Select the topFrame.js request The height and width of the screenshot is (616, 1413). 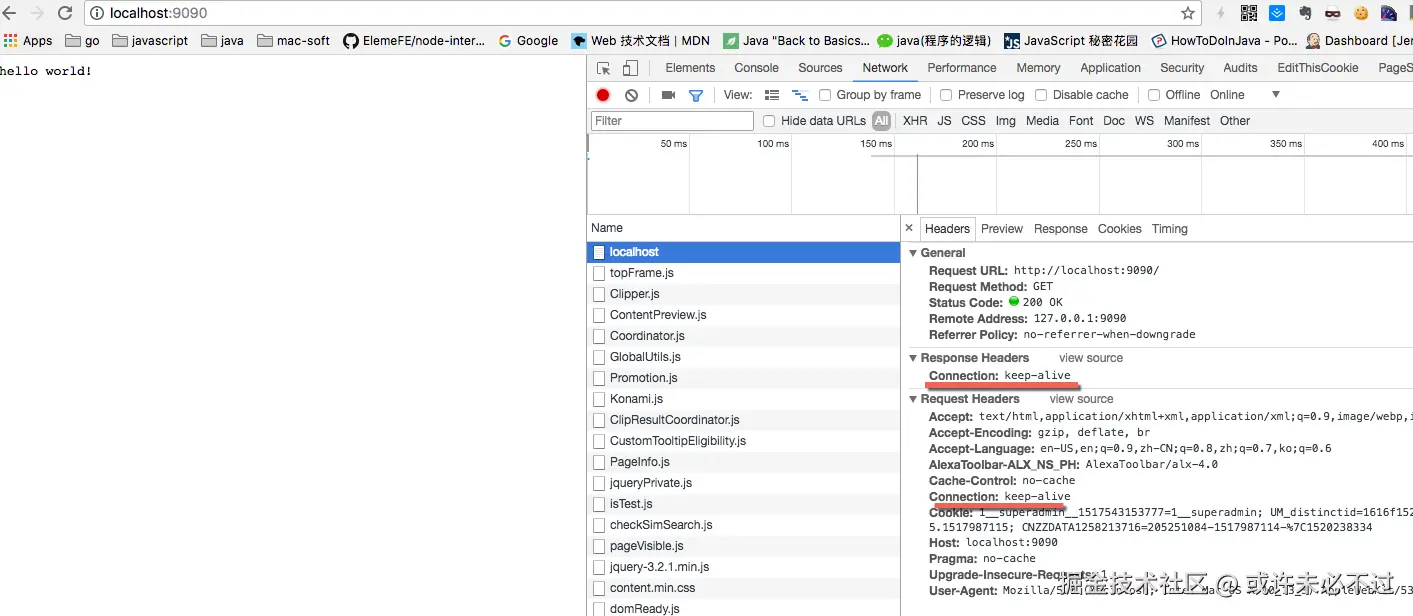coord(743,273)
